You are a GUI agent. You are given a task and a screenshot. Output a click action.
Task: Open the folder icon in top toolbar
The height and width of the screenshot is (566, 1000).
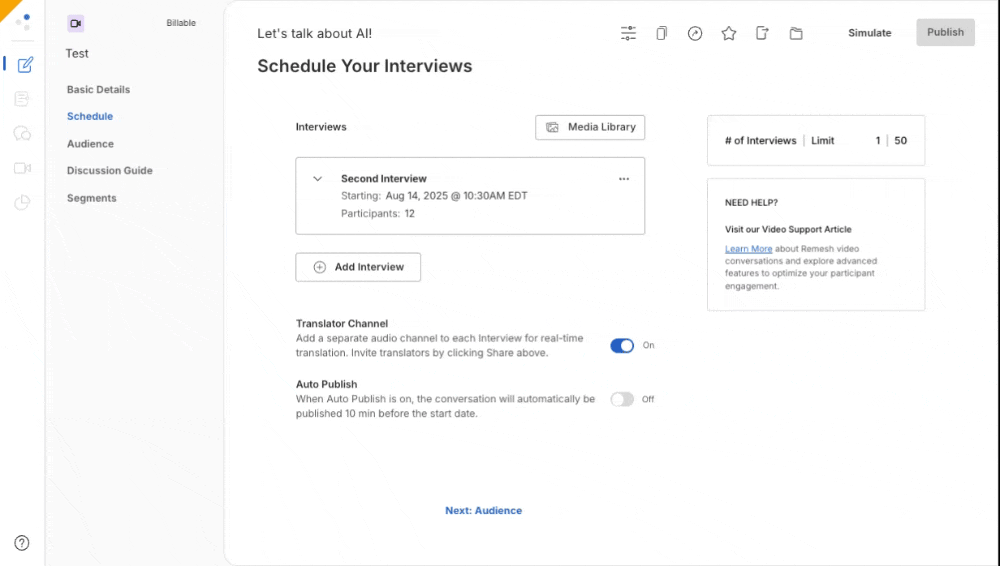[796, 33]
